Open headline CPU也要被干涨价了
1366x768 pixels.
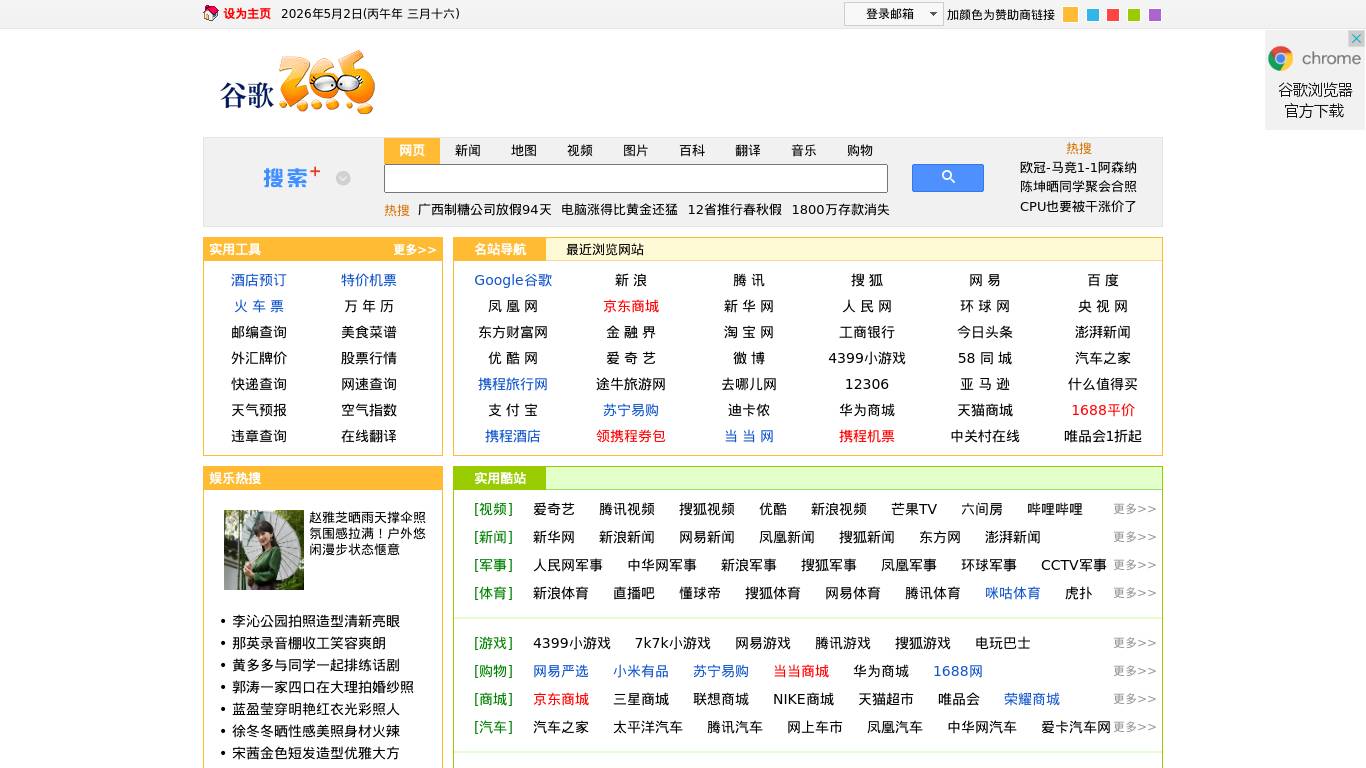point(1078,206)
